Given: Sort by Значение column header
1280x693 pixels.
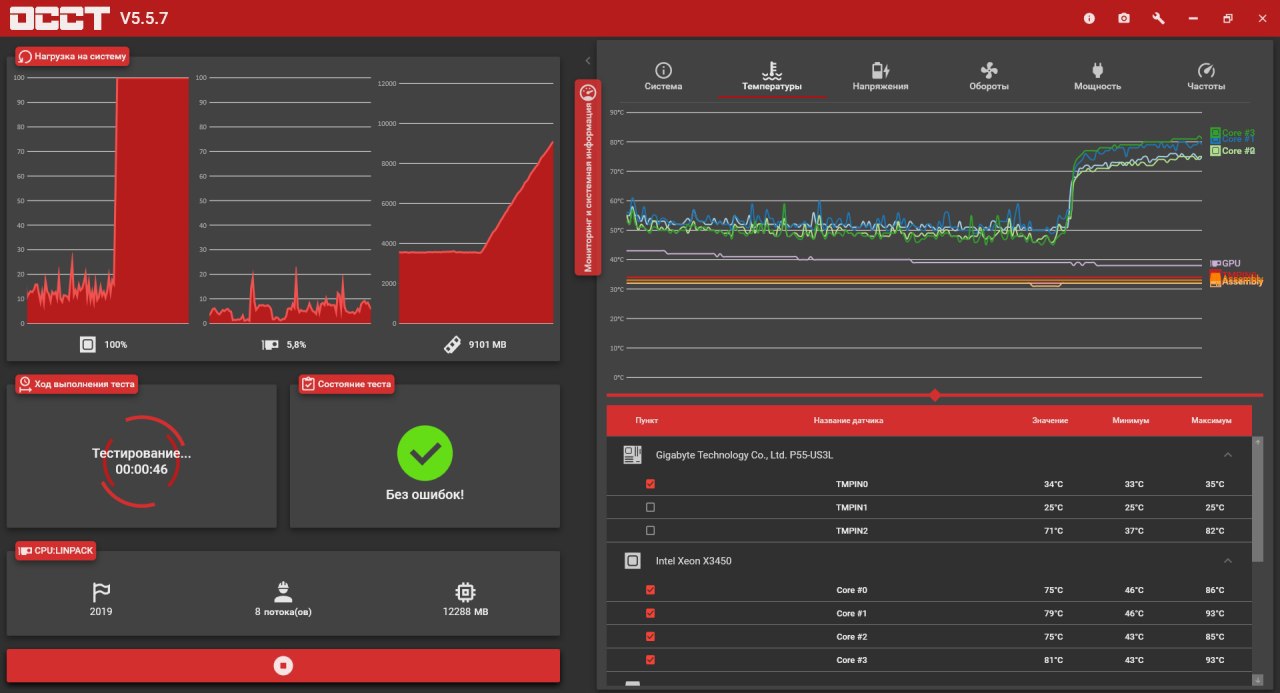Looking at the screenshot, I should 1050,420.
